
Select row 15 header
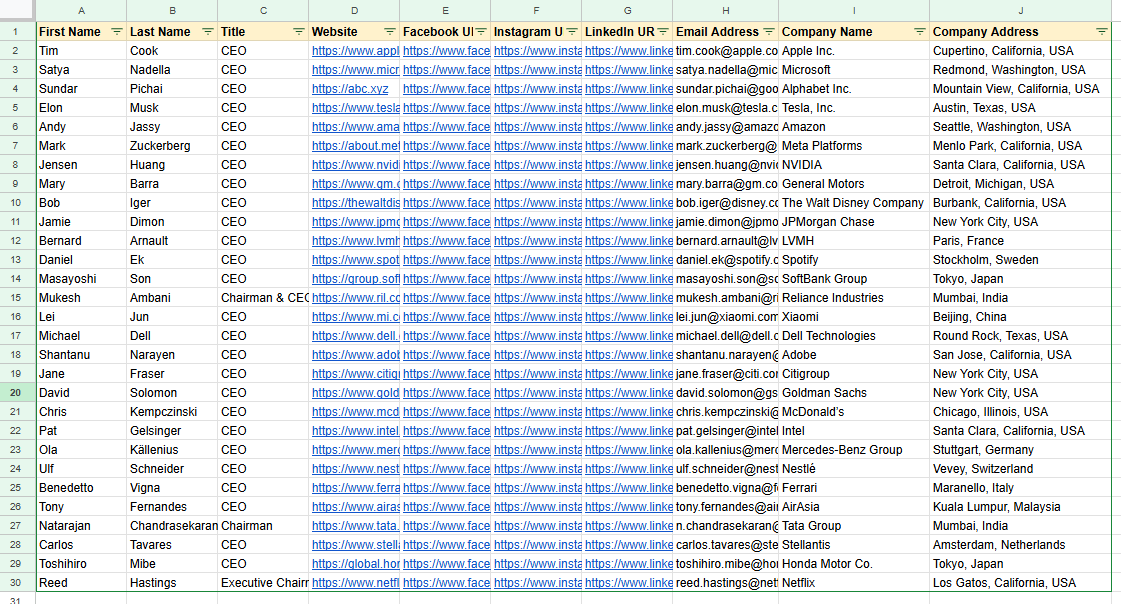[16, 297]
